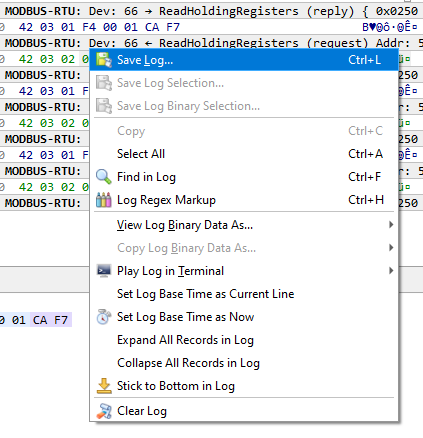Click the stopwatch icon for base time
The height and width of the screenshot is (438, 423).
(x=104, y=317)
